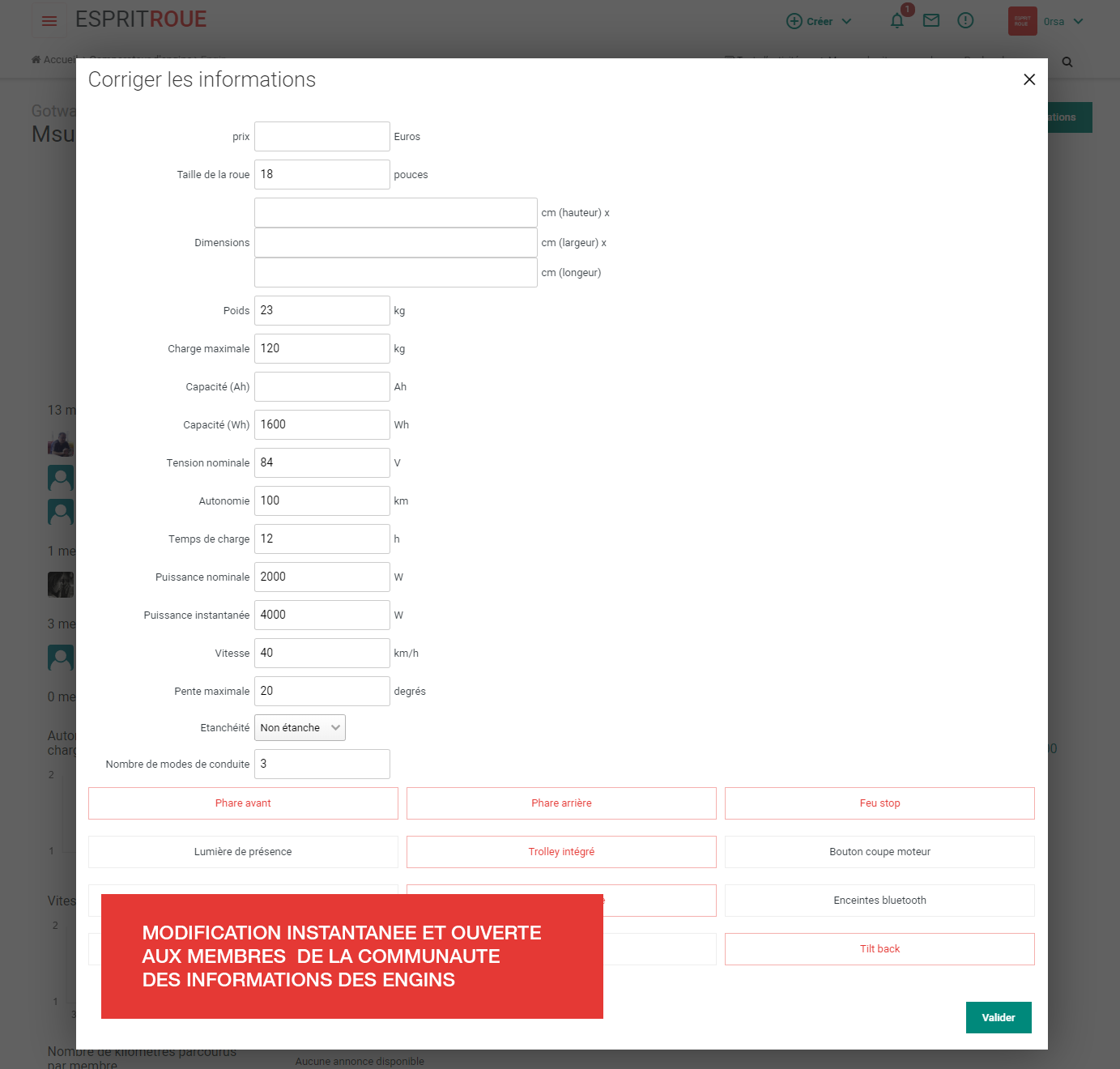
Task: Click the Capacité (Wh) field
Action: click(x=322, y=424)
